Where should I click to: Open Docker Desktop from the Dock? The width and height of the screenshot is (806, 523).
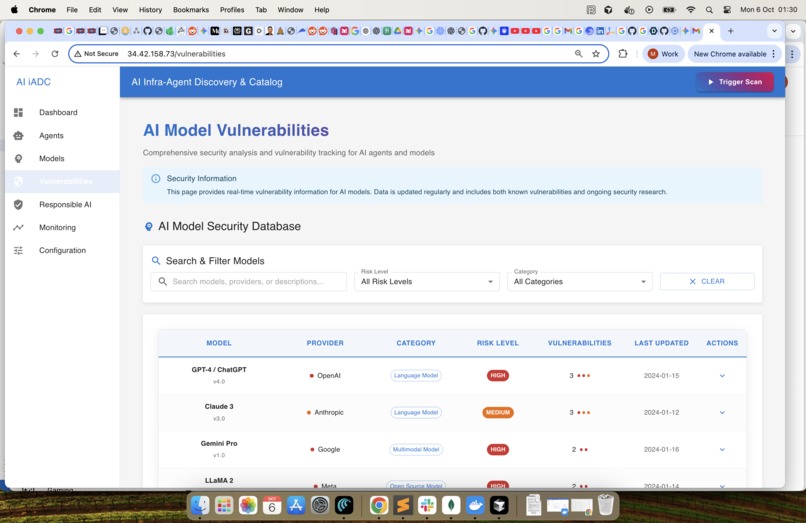475,506
